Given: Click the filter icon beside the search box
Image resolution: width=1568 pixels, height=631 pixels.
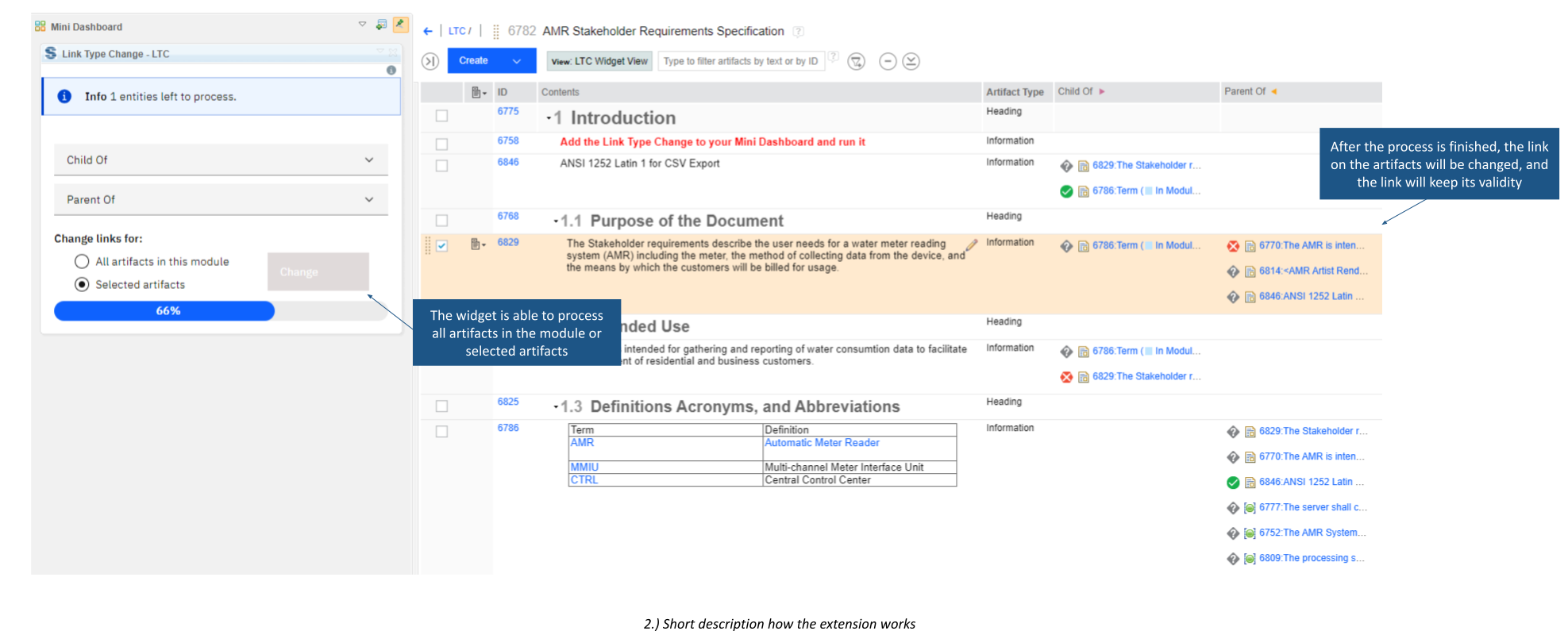Looking at the screenshot, I should [856, 61].
